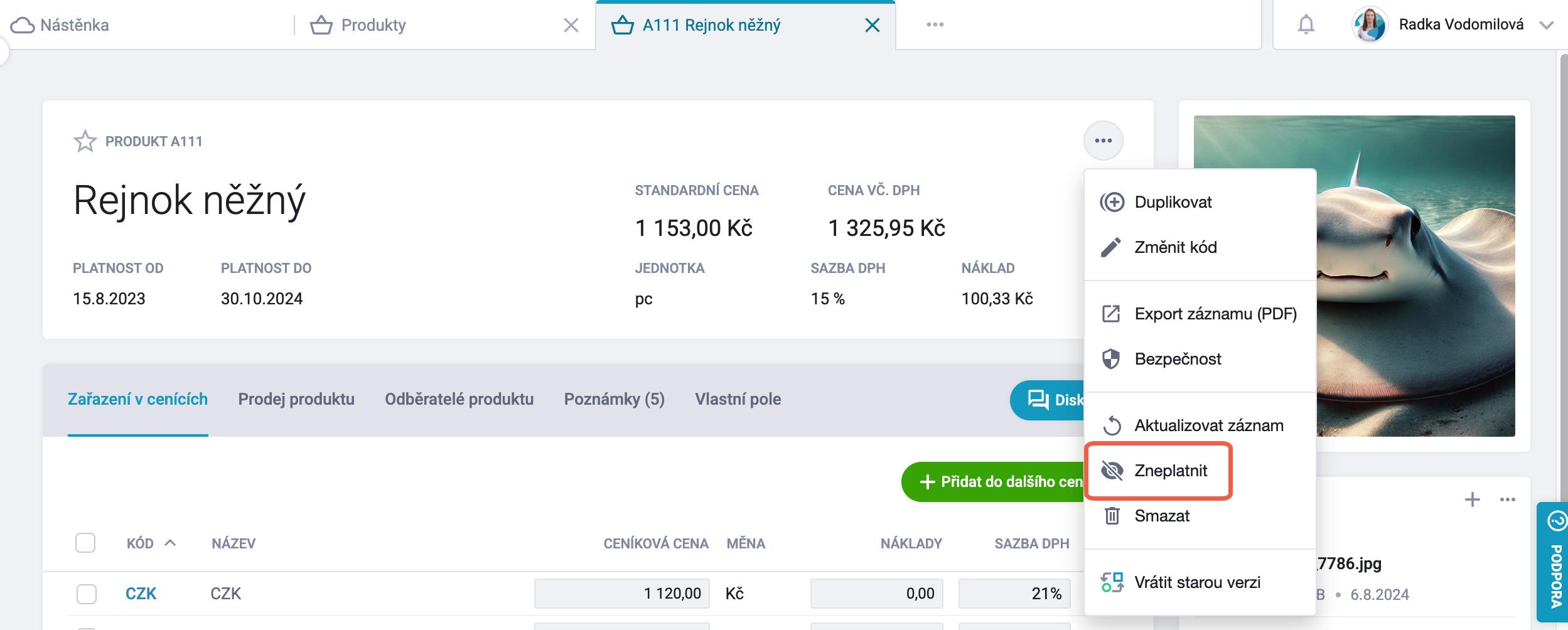
Task: Check the CZK row checkbox
Action: point(86,594)
